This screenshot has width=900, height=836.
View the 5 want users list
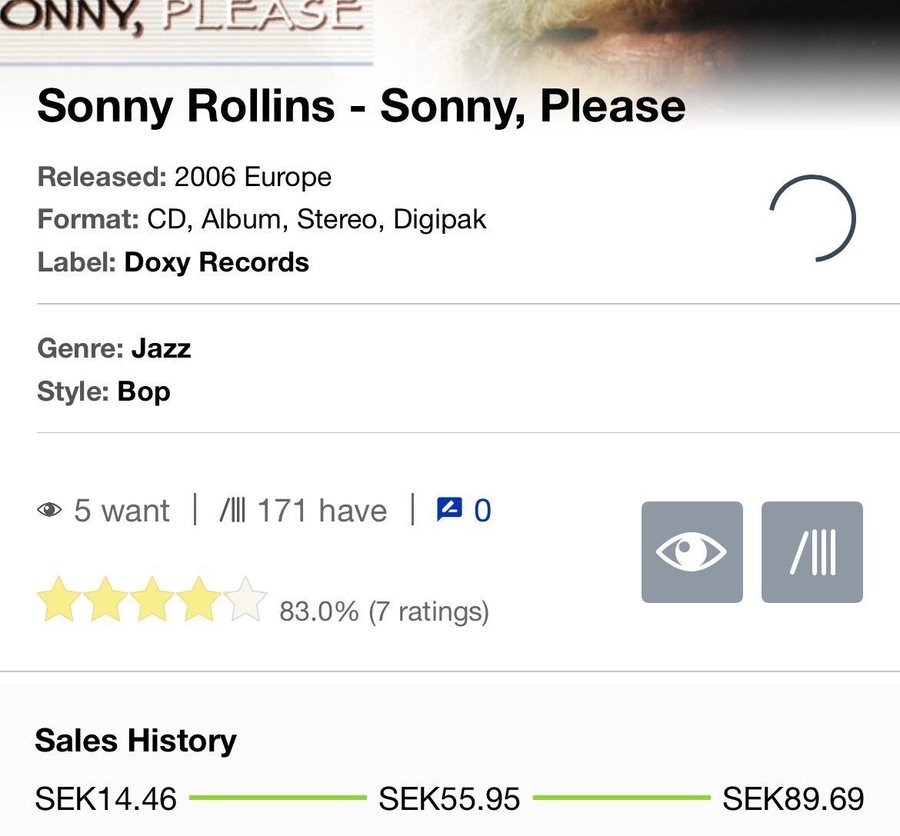[121, 511]
